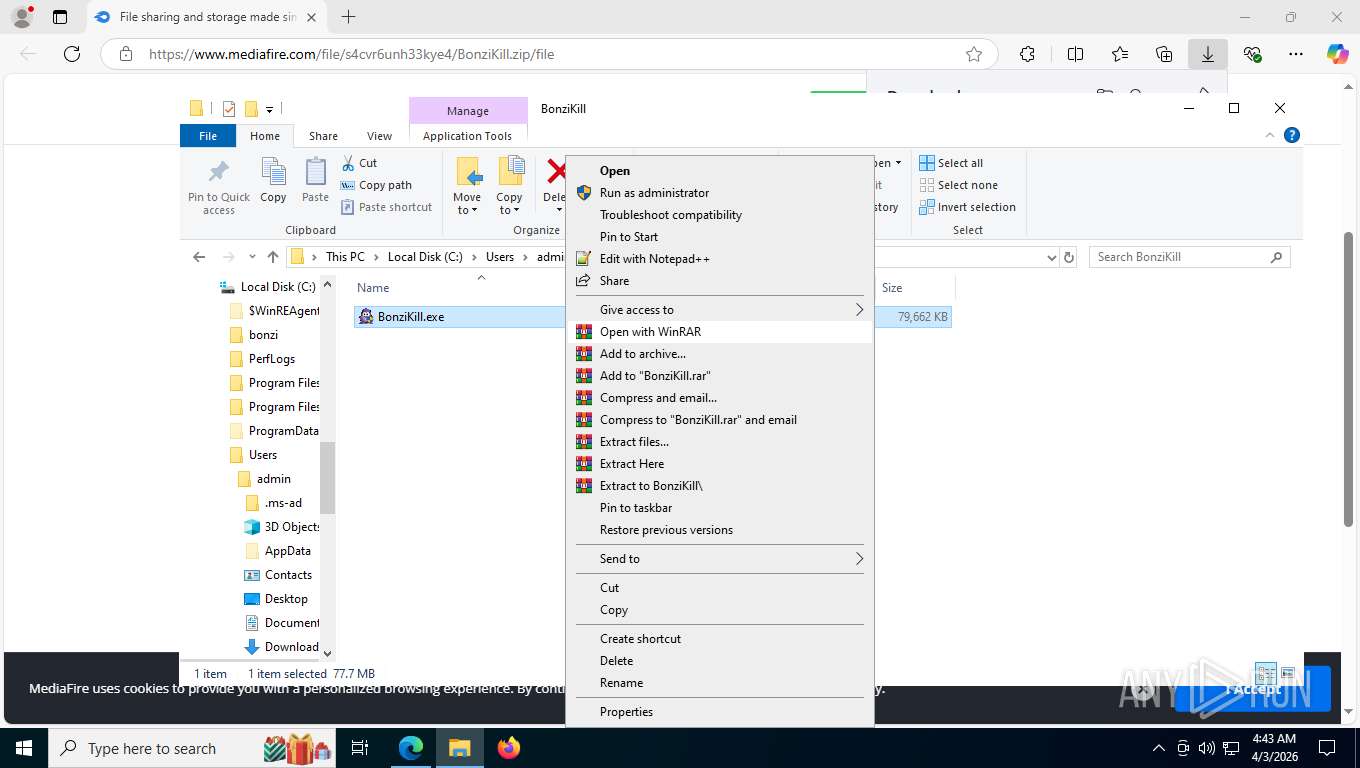
Task: Click browser refresh button in Edge
Action: [x=72, y=55]
